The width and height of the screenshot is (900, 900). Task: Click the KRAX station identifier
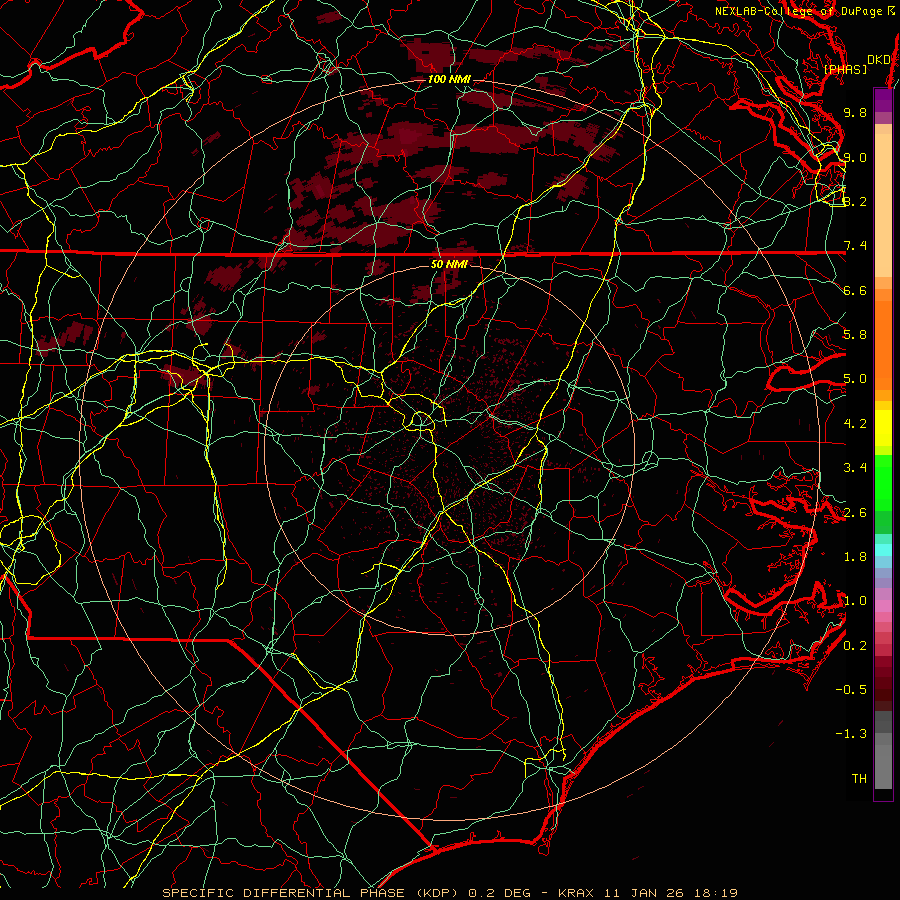pos(577,893)
